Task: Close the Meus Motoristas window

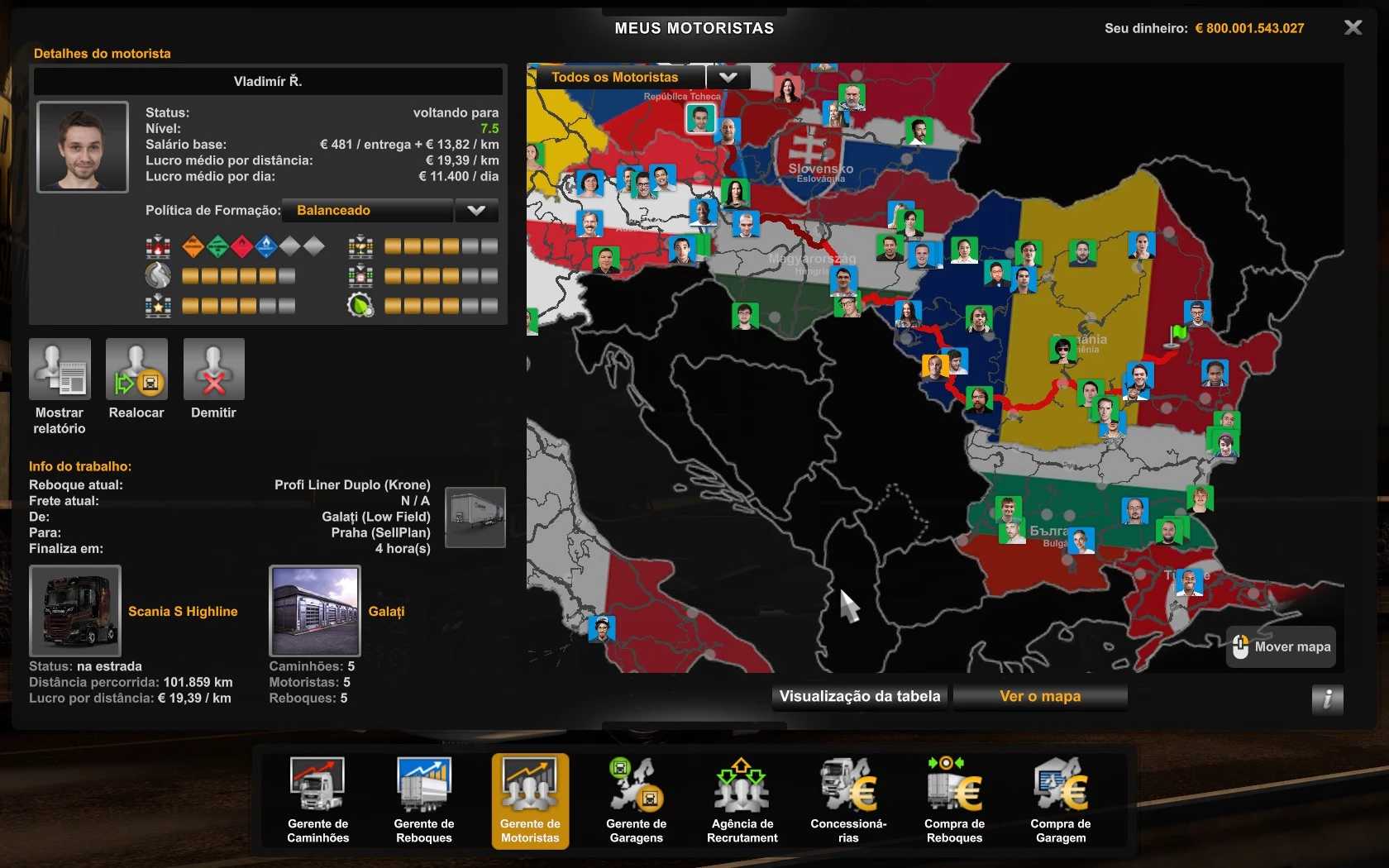Action: pyautogui.click(x=1353, y=27)
